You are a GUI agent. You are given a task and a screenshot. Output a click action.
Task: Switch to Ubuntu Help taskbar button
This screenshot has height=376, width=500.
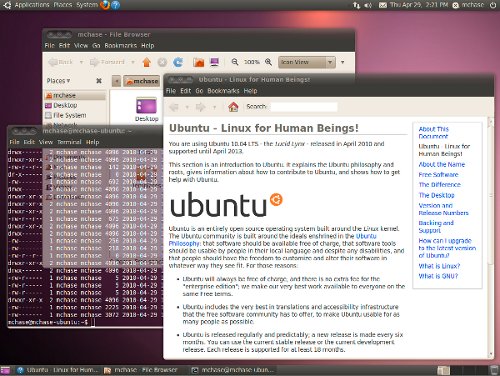coord(58,370)
